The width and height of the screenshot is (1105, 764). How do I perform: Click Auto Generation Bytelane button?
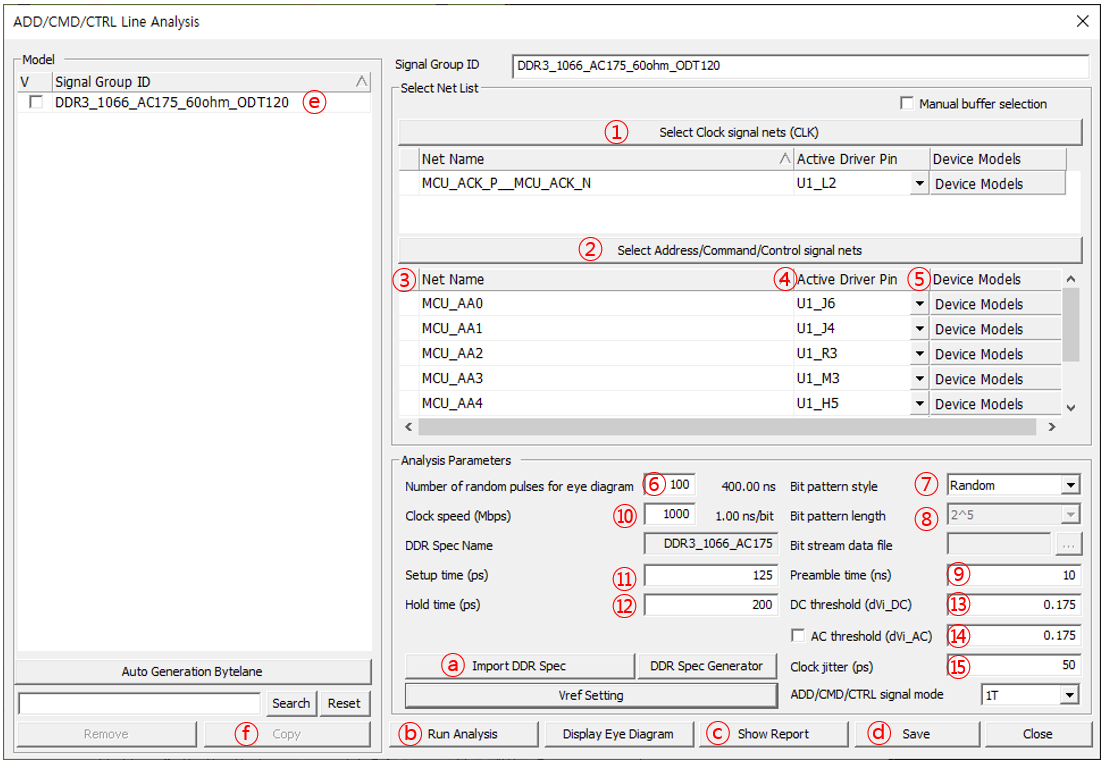point(193,672)
